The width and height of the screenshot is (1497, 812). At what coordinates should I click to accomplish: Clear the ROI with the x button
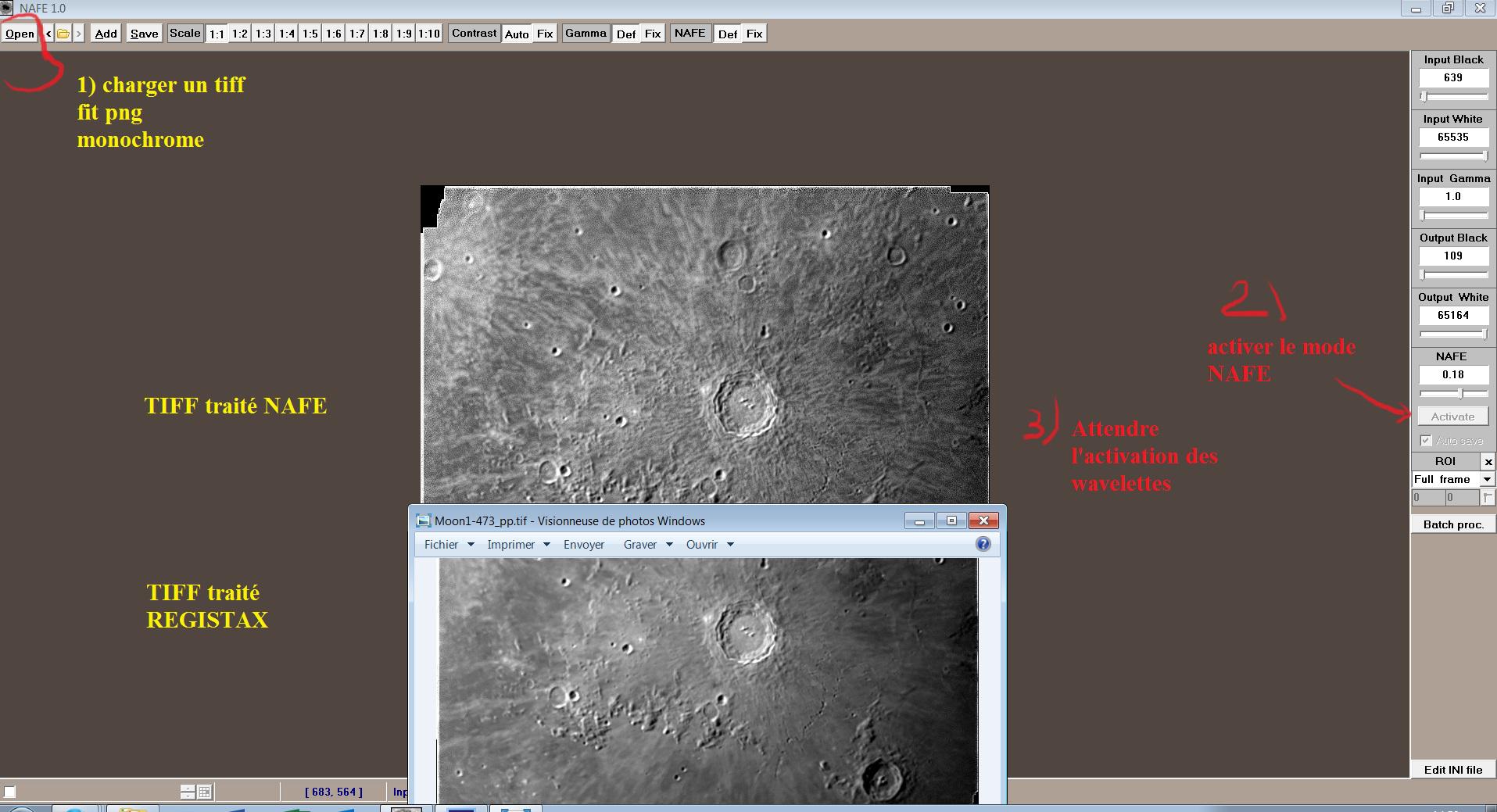(1488, 462)
